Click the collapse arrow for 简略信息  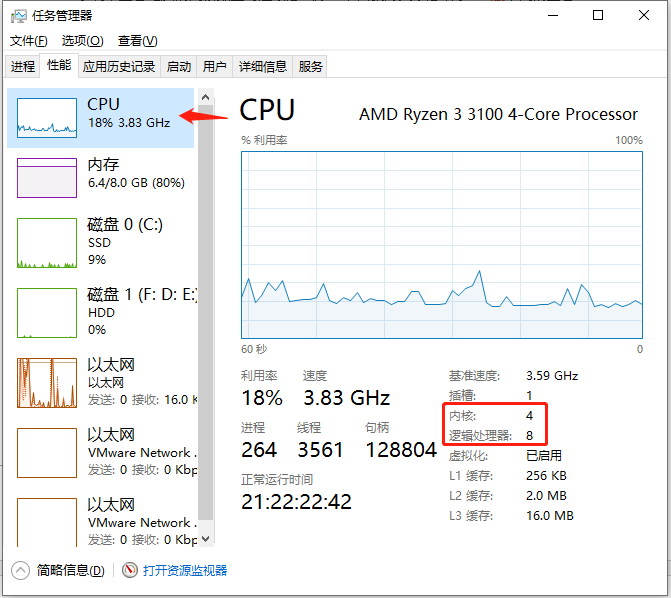tap(21, 570)
